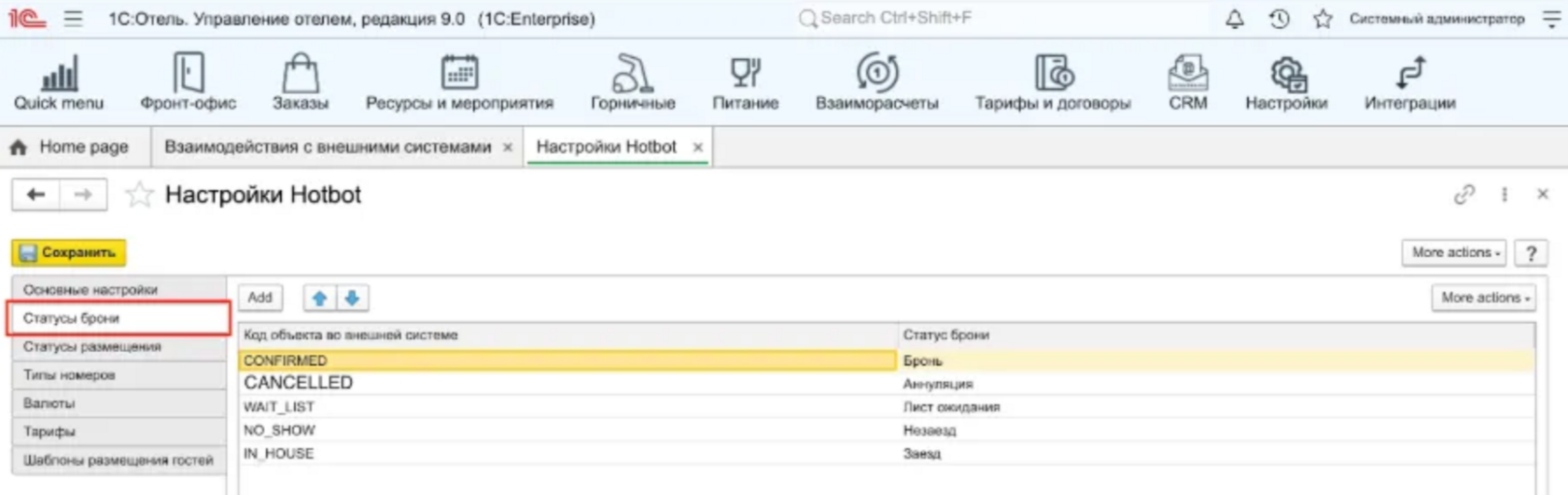Screen dimensions: 1568x495
Task: Open service settings menu at top right
Action: click(x=1551, y=19)
